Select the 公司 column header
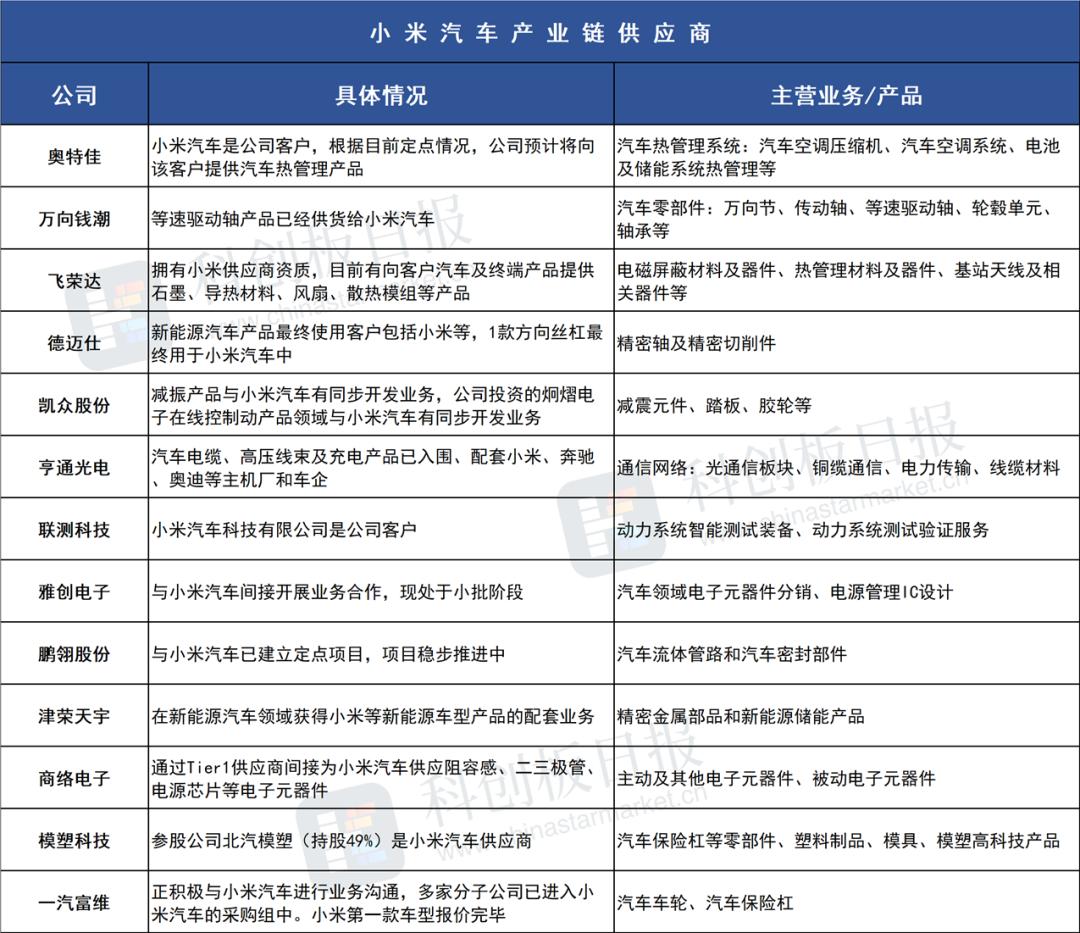 (74, 95)
